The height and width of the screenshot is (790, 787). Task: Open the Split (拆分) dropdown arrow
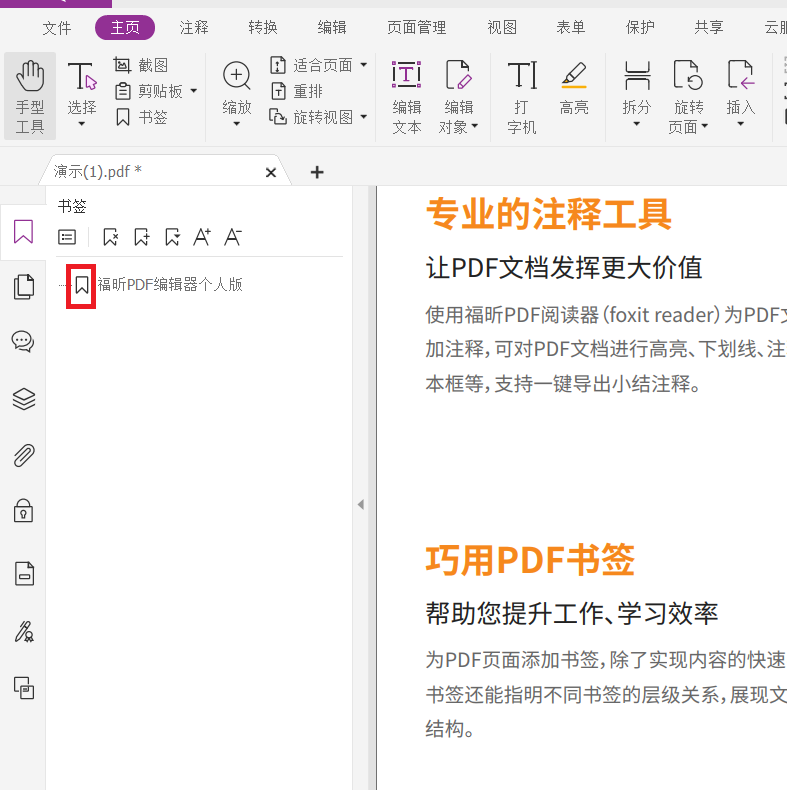(x=637, y=124)
